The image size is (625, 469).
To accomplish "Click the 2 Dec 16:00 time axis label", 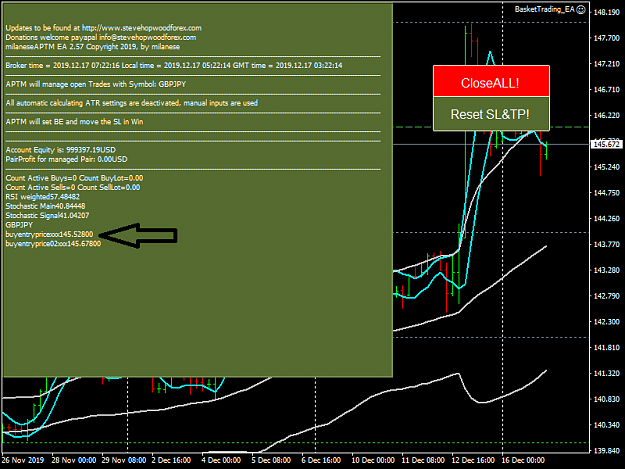I will pos(171,460).
